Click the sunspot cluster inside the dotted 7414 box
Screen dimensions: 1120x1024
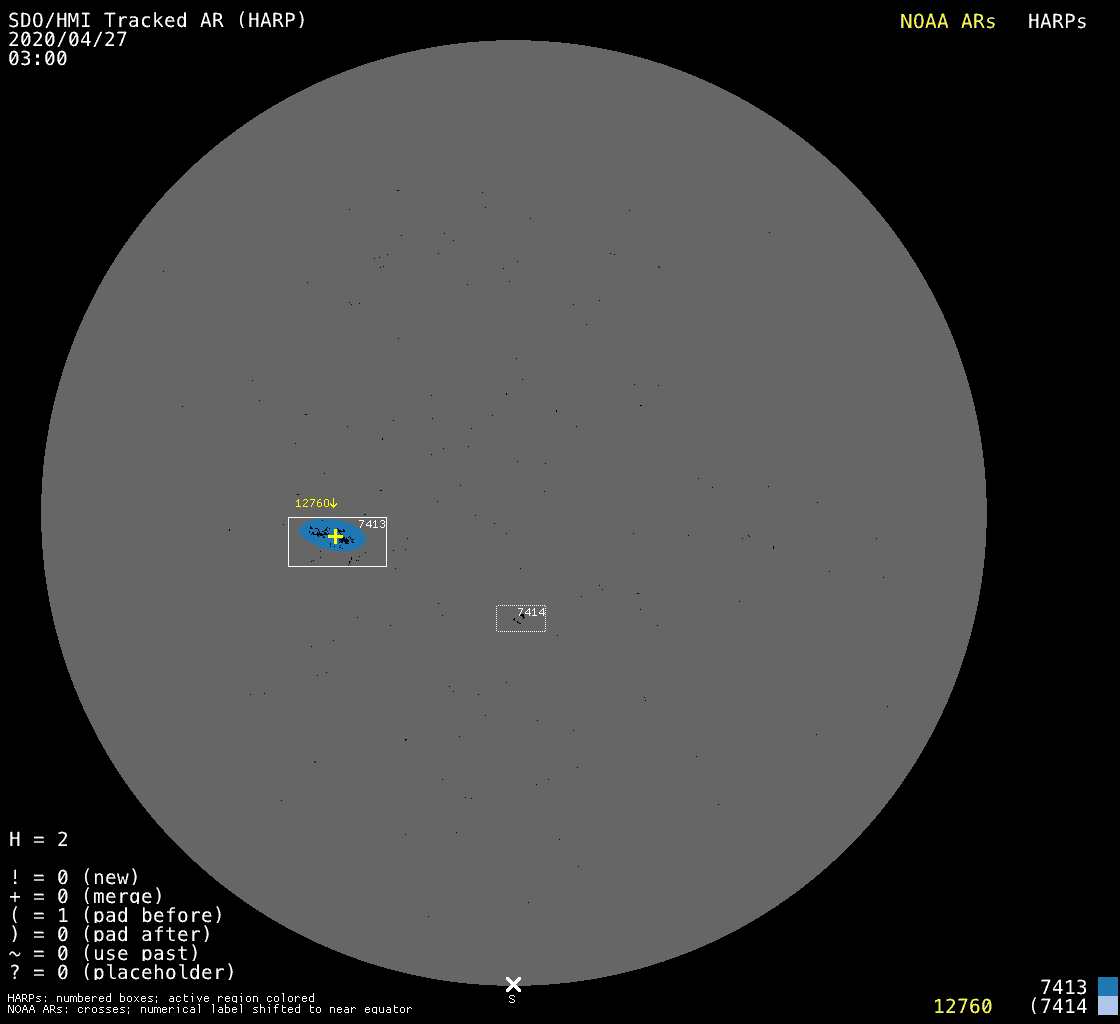[519, 620]
